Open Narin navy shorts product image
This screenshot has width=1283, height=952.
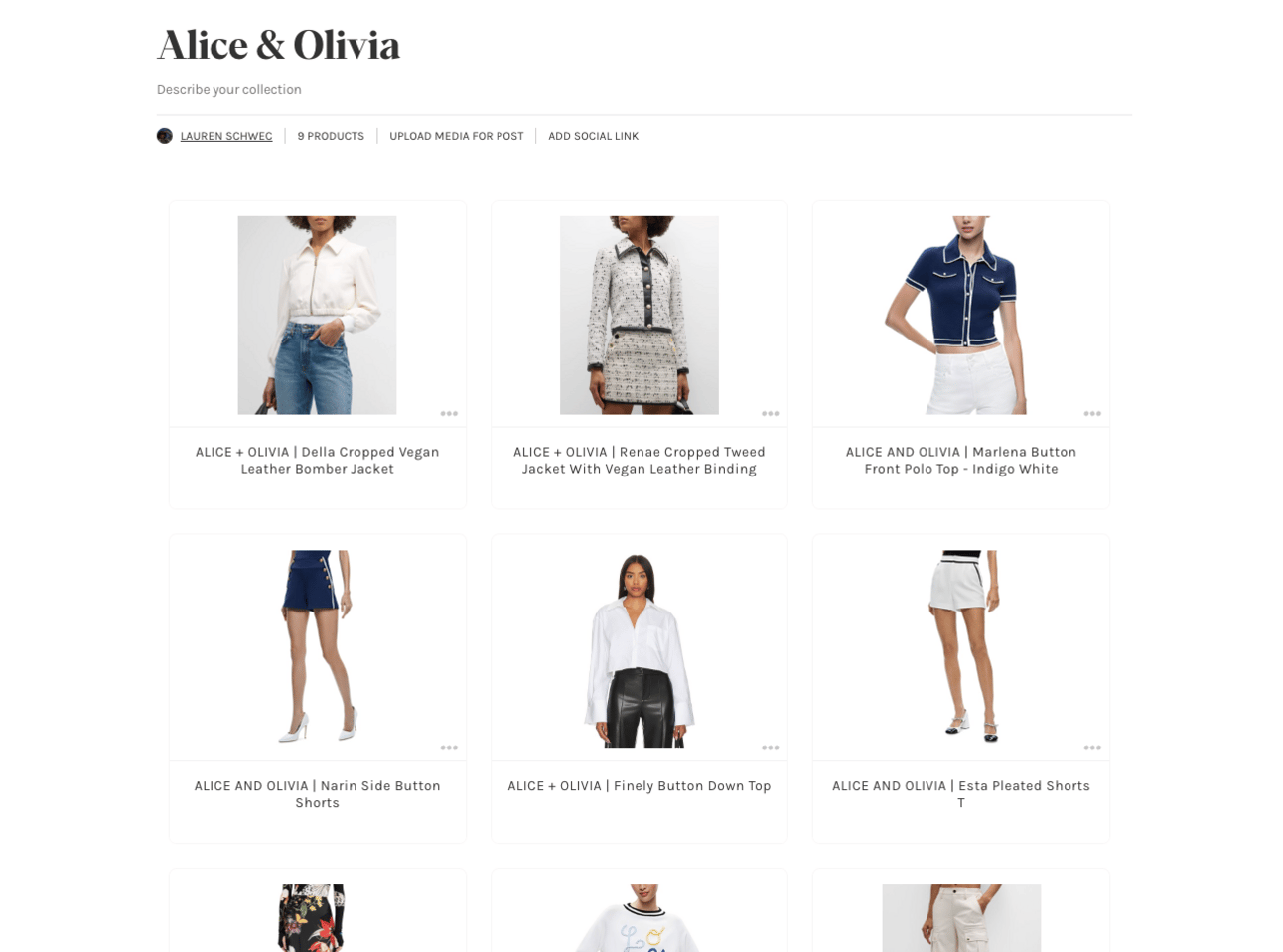click(x=317, y=646)
